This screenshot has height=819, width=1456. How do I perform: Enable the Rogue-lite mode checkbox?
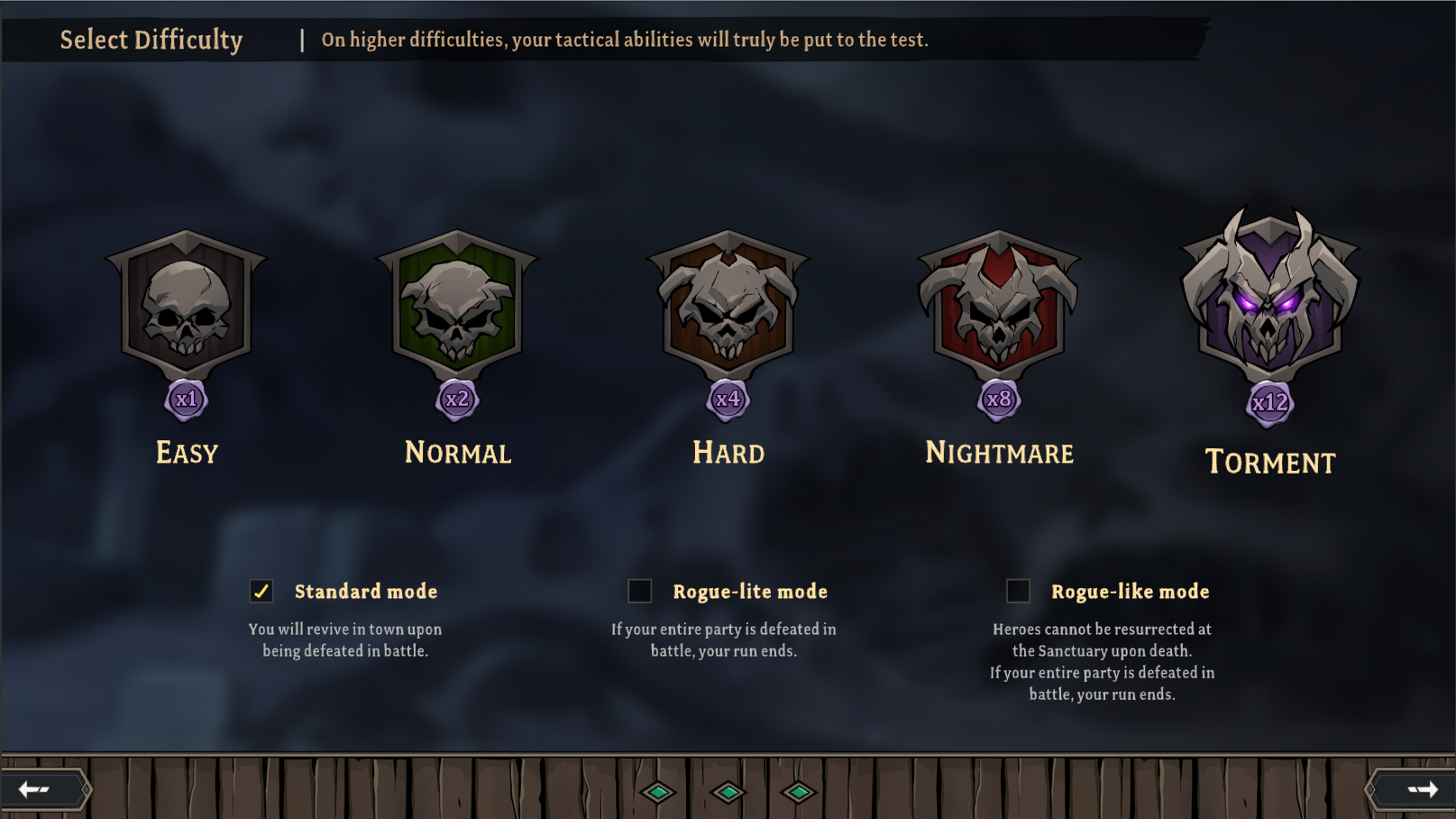click(640, 591)
